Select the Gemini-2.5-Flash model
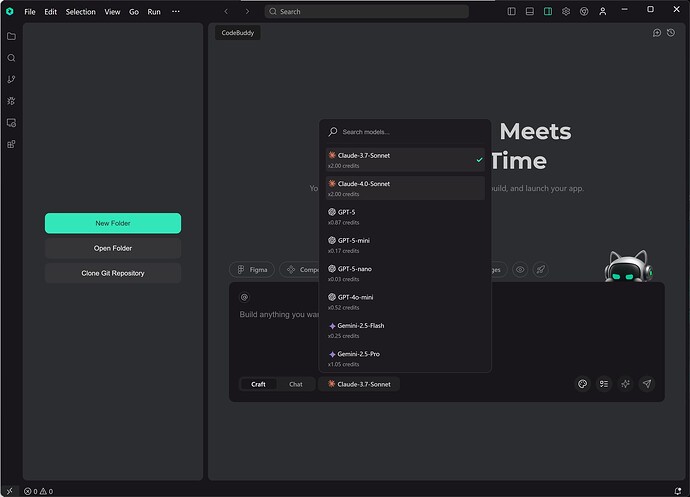This screenshot has width=690, height=497. pos(405,330)
